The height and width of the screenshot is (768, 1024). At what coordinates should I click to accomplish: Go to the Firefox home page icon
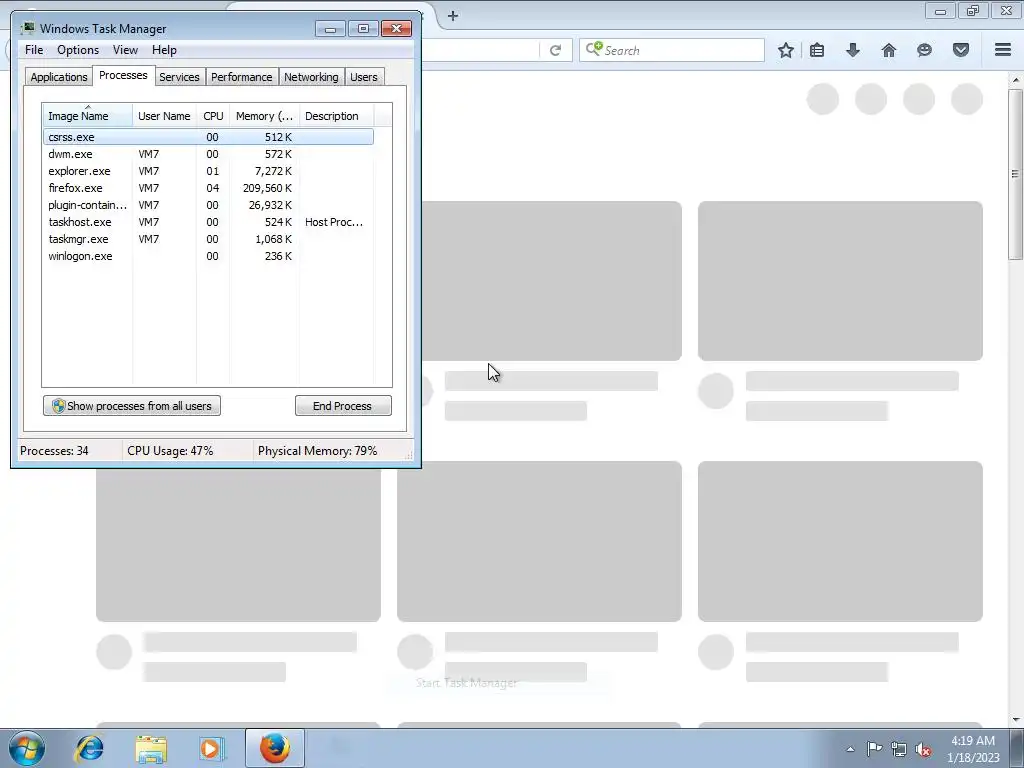(889, 50)
